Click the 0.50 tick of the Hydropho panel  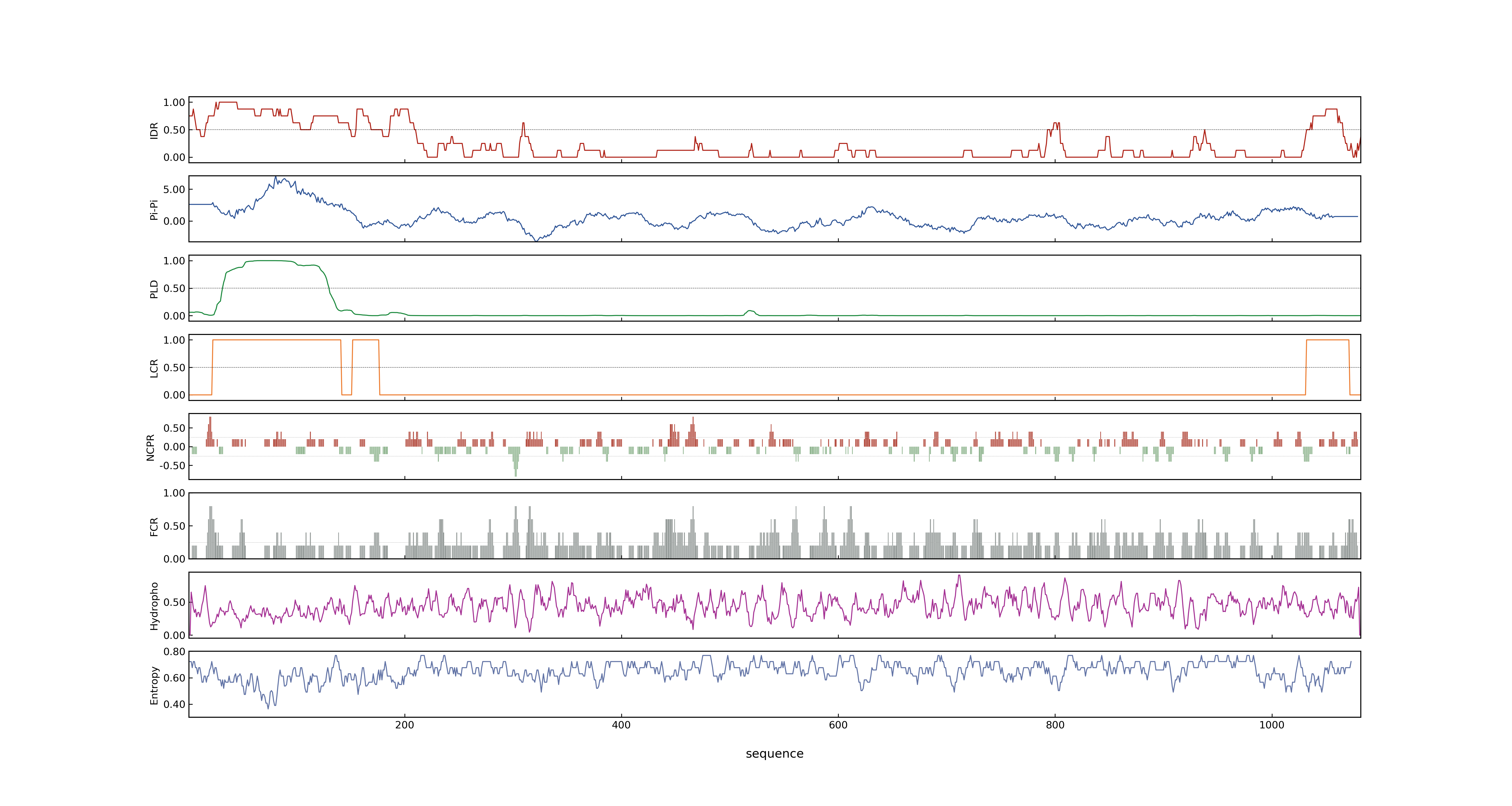coord(174,602)
